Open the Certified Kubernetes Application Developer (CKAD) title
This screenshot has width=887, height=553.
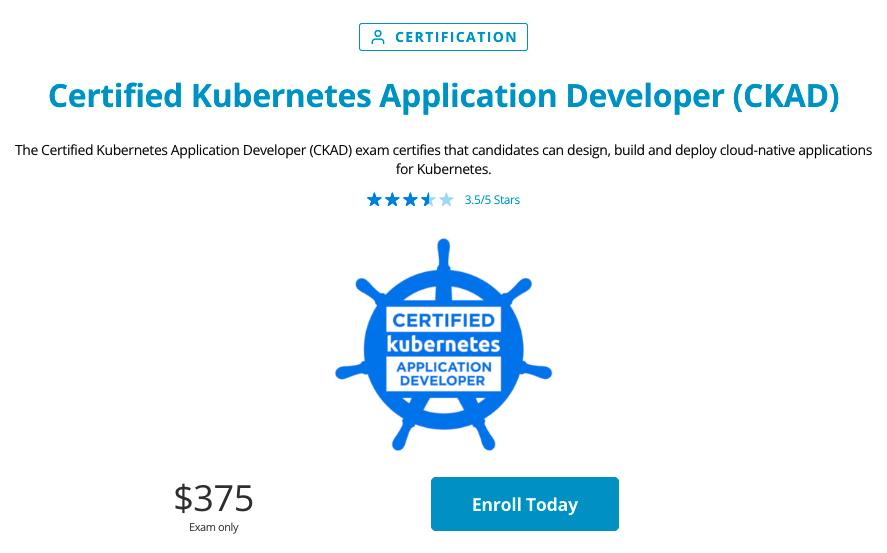(444, 96)
